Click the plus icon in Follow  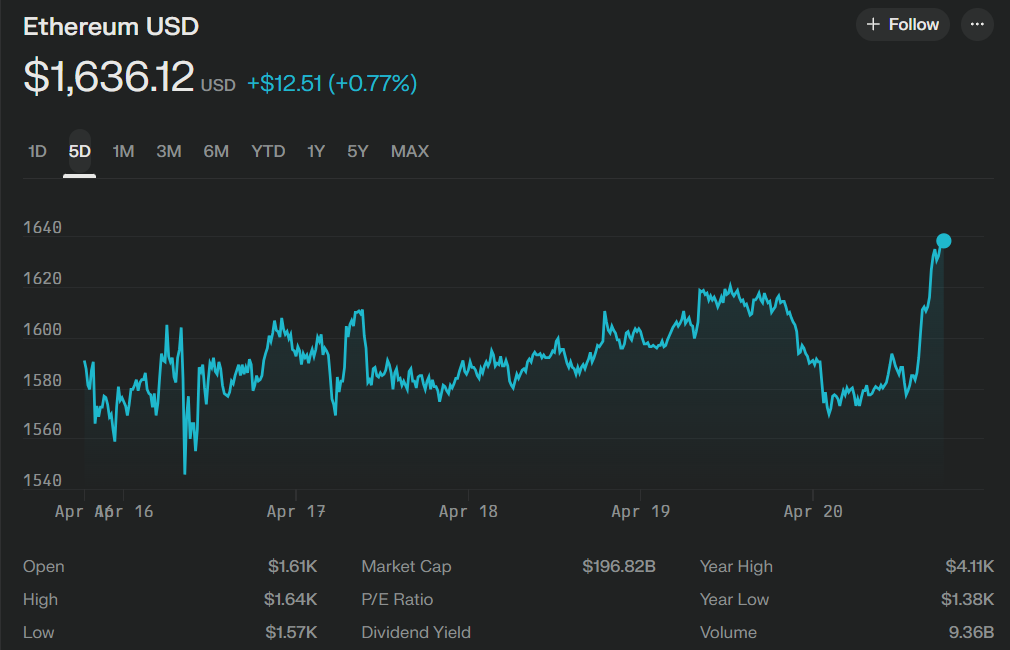point(873,25)
